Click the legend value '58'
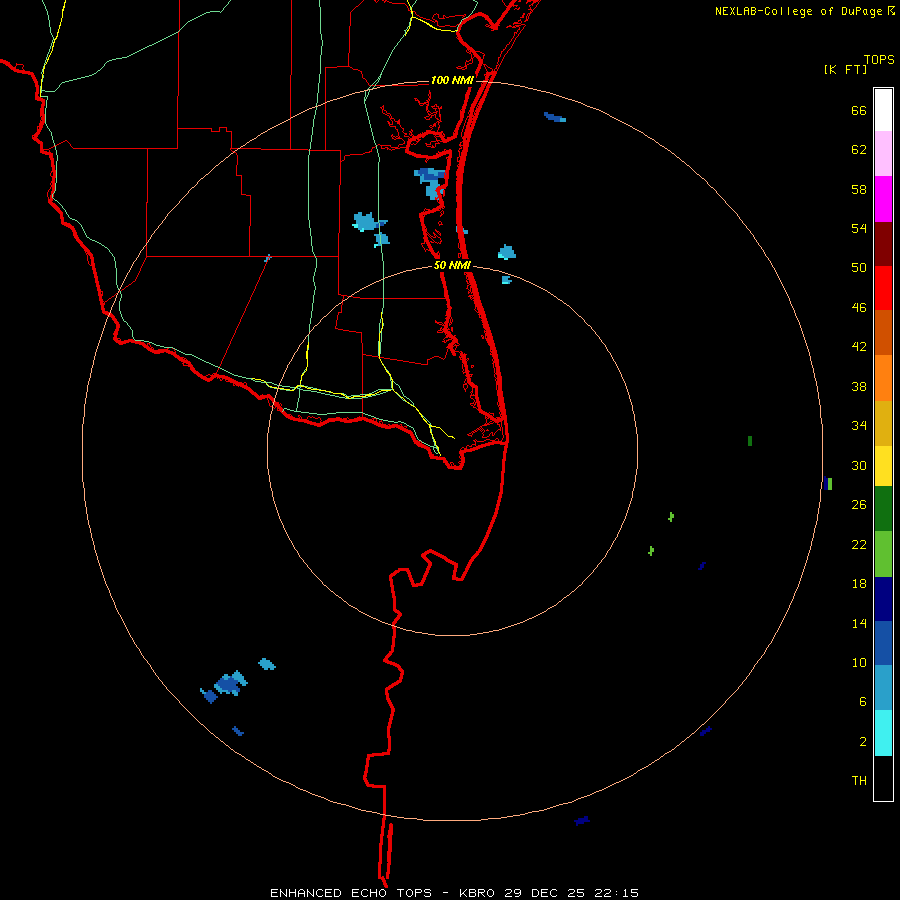Image resolution: width=900 pixels, height=900 pixels. (859, 189)
